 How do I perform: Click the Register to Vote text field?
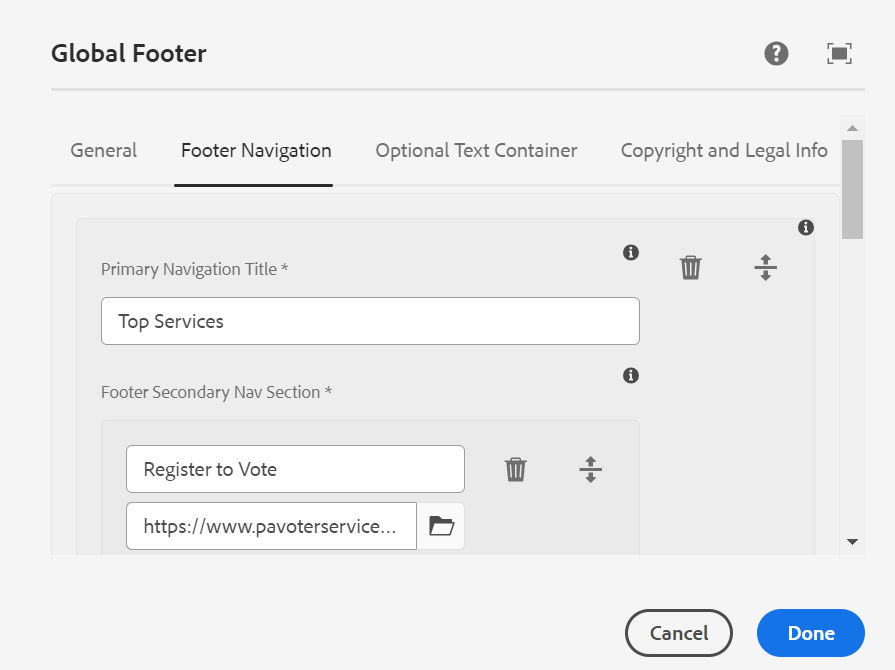(x=295, y=469)
